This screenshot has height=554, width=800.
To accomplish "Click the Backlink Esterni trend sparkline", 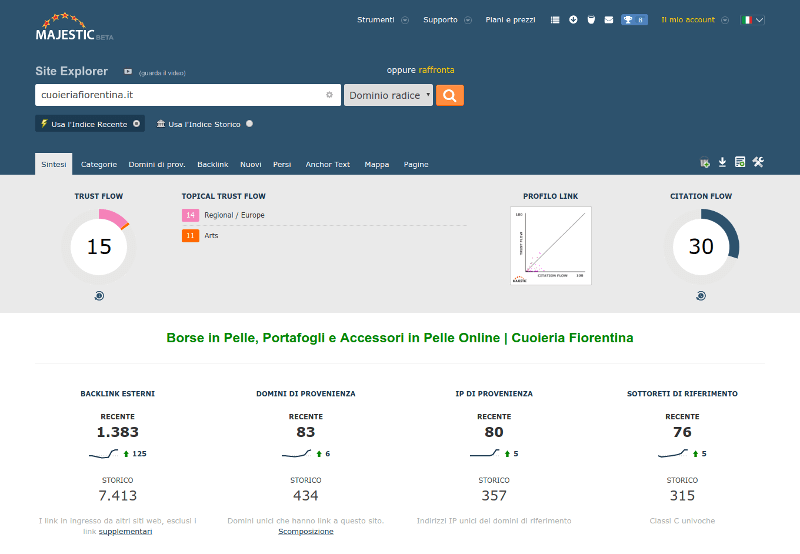I will (104, 454).
